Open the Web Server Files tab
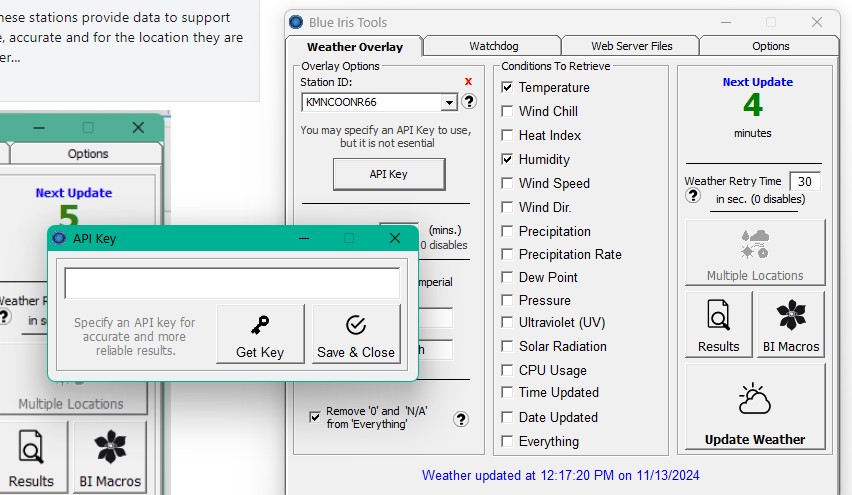This screenshot has width=852, height=495. pos(631,46)
